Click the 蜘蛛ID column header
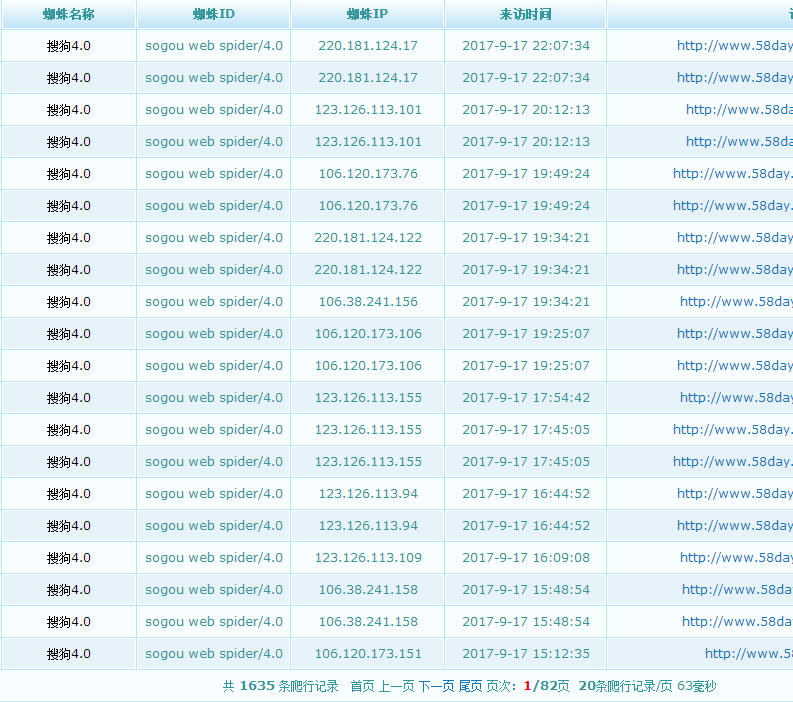793x702 pixels. coord(213,14)
